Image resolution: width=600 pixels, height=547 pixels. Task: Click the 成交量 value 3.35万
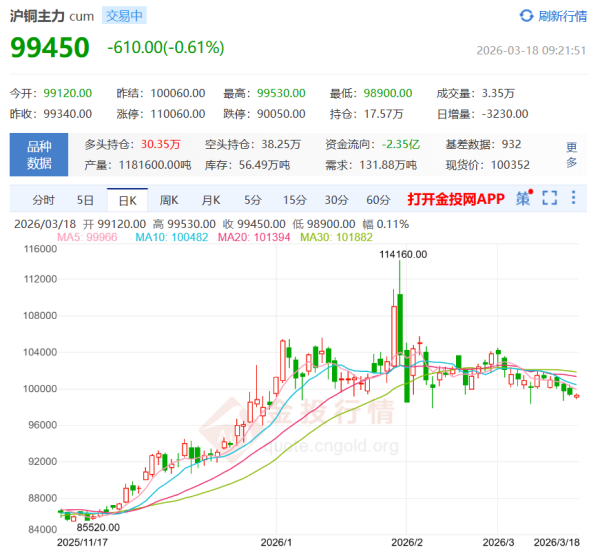tap(498, 93)
